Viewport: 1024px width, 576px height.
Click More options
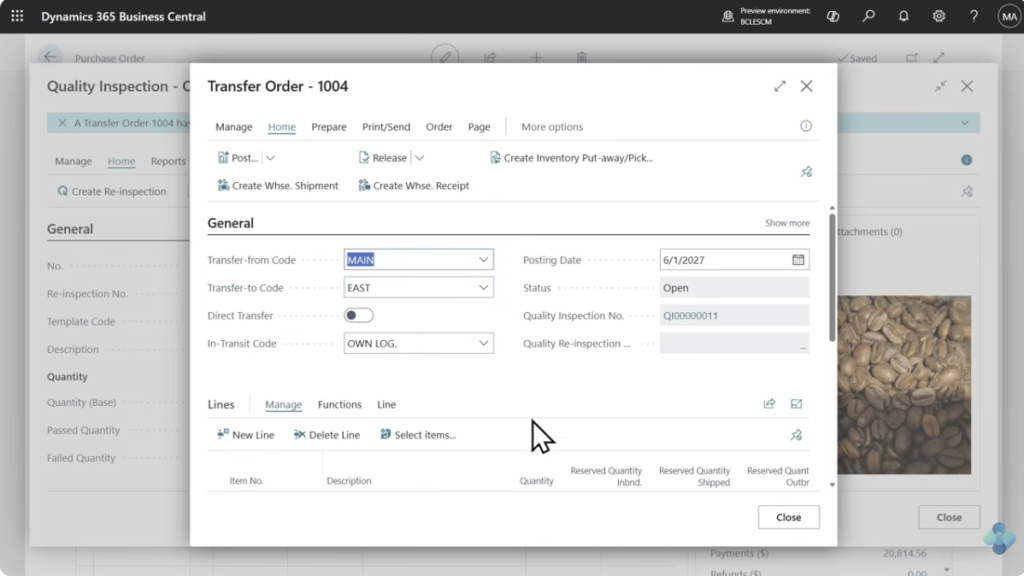coord(552,127)
